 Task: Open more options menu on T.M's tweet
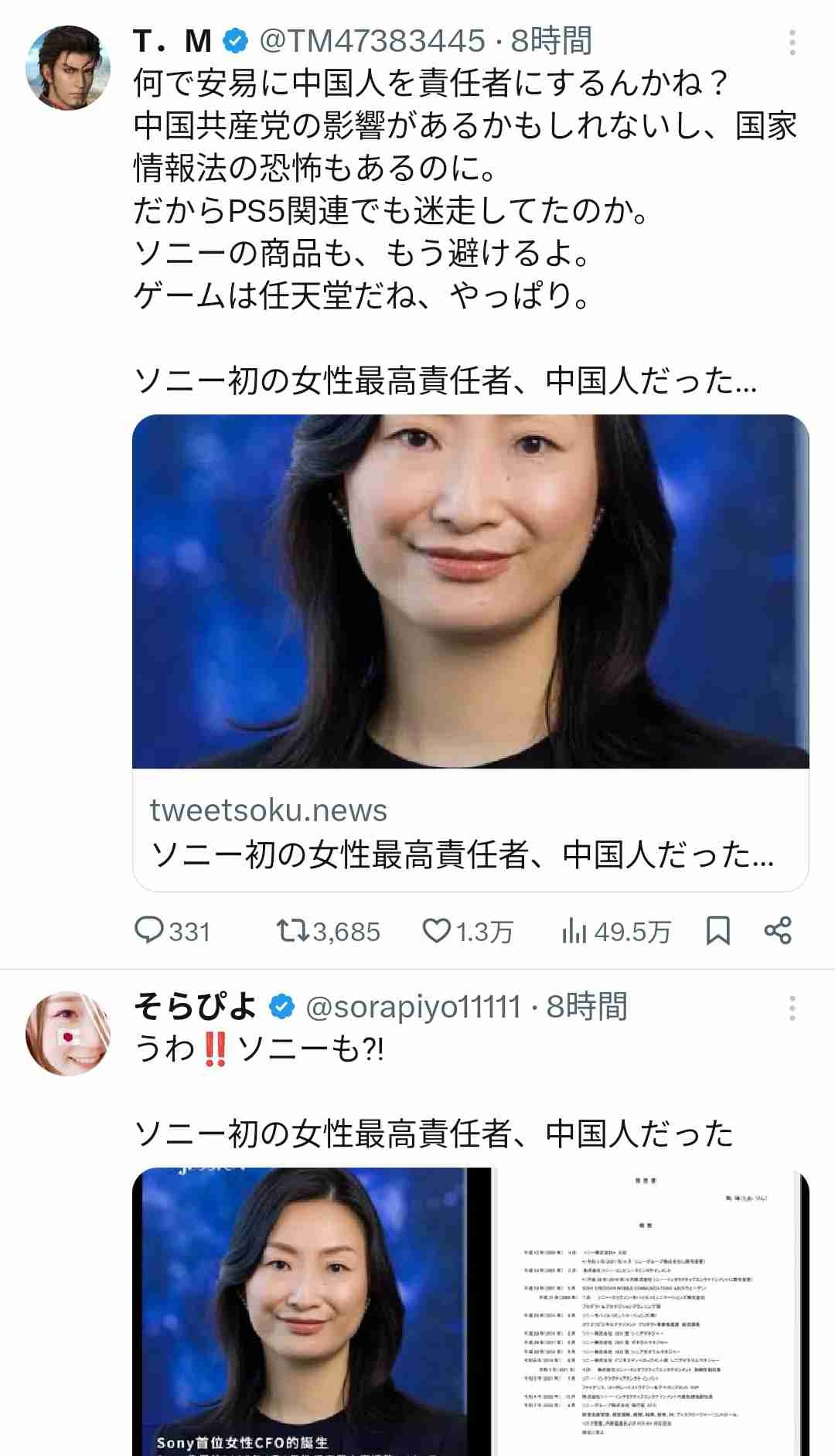coord(792,43)
